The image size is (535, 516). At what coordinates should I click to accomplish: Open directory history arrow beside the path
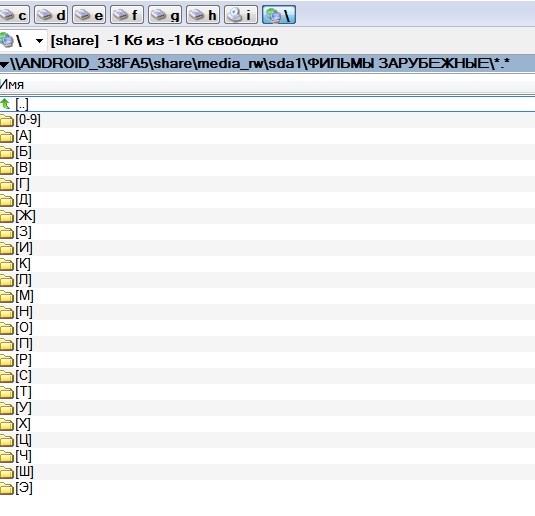pos(4,64)
